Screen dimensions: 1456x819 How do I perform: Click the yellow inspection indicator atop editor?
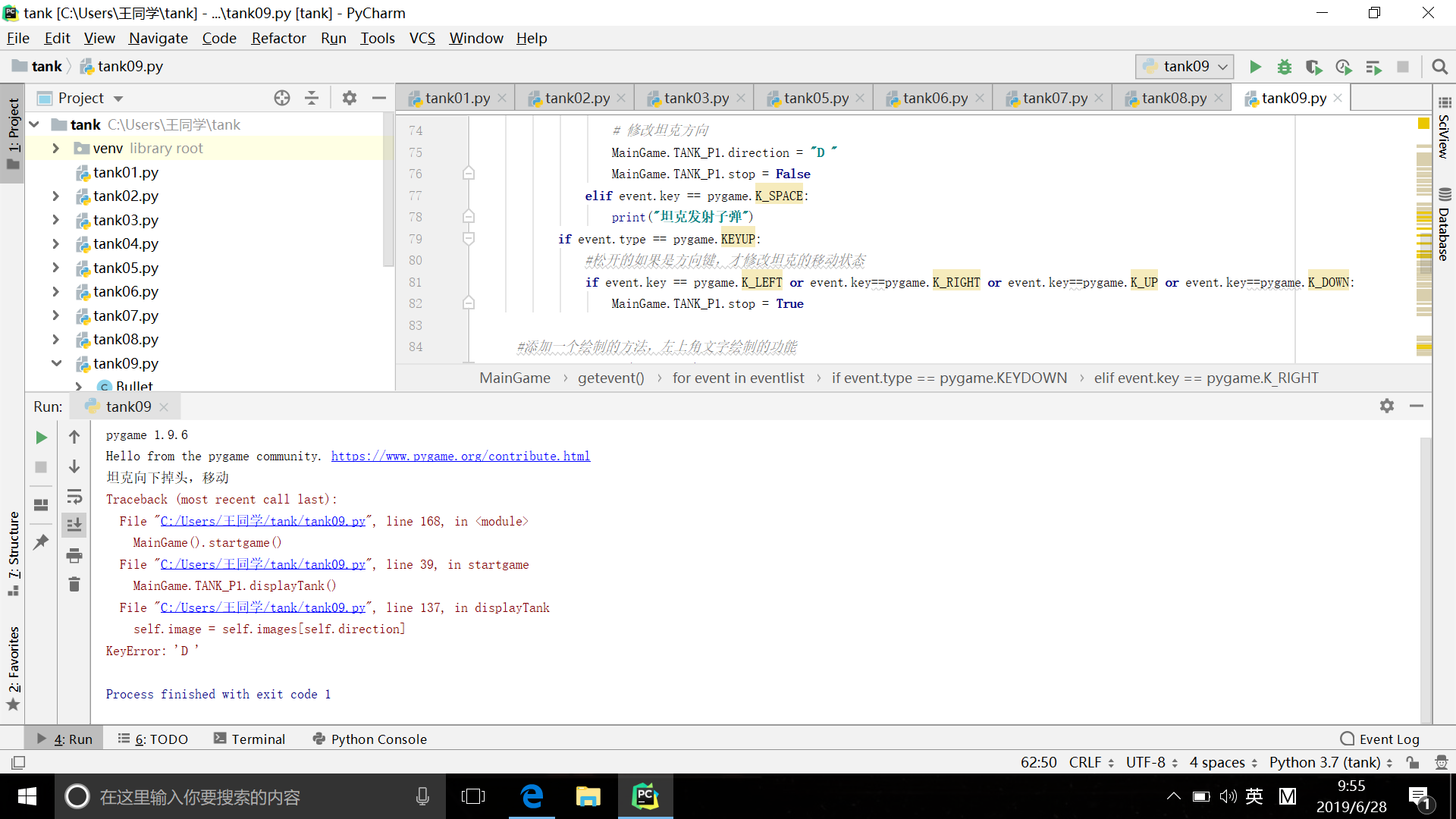click(1423, 123)
